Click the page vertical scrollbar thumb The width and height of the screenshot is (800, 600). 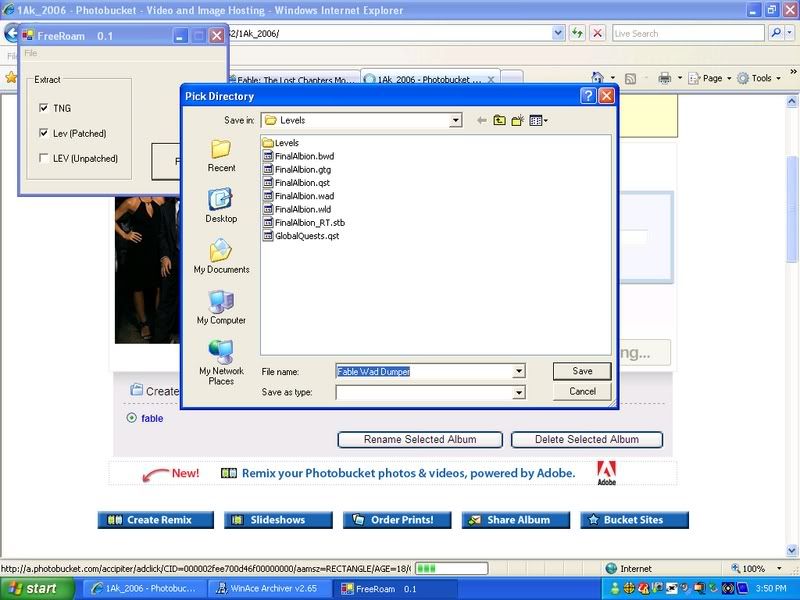tap(792, 209)
